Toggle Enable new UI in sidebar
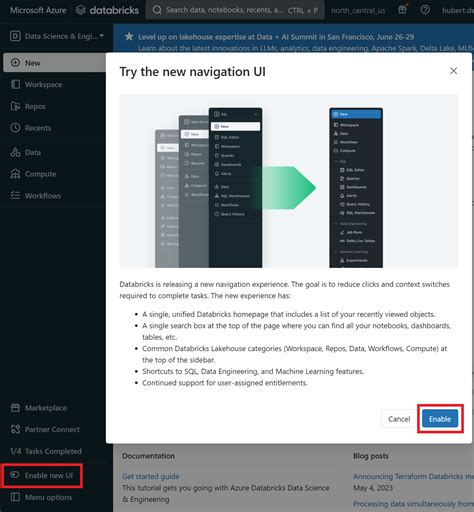 pos(42,475)
